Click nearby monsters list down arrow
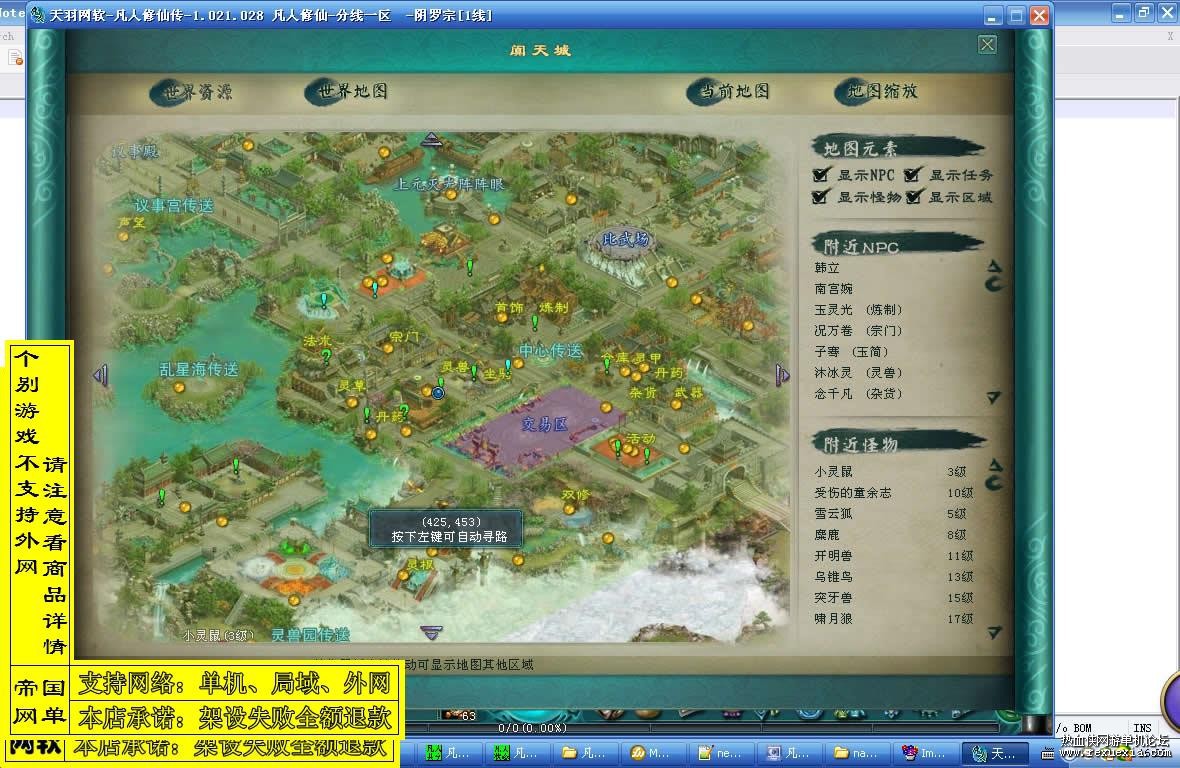 coord(994,632)
